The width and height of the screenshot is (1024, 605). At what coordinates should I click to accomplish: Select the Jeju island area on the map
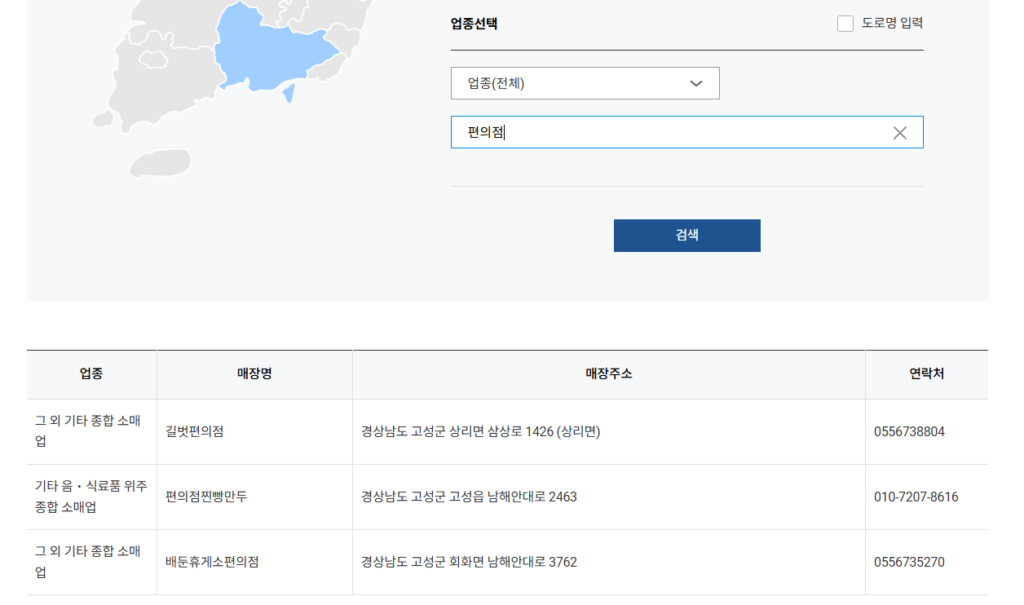[162, 161]
